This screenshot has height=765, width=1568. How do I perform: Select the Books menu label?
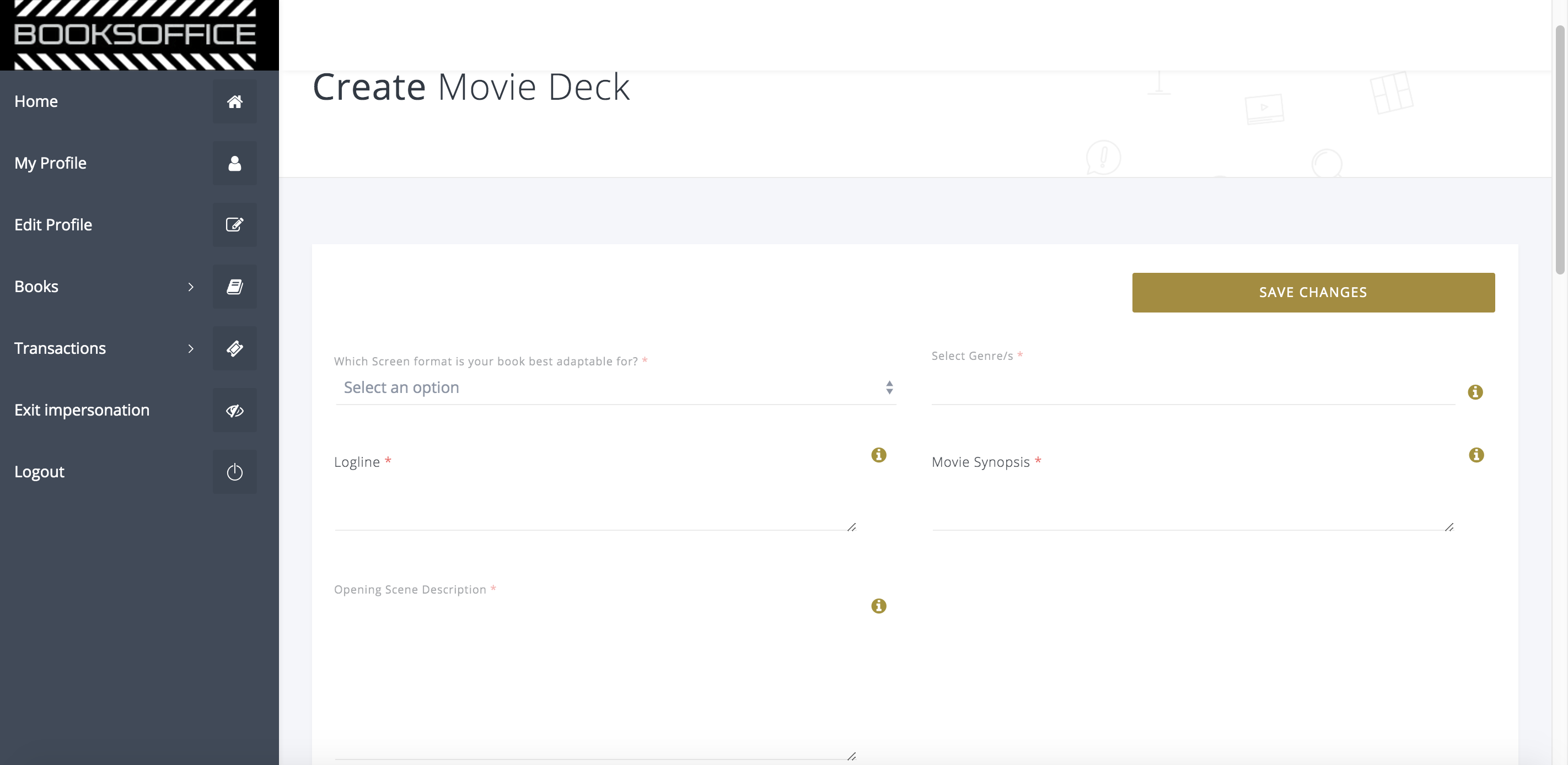[36, 287]
